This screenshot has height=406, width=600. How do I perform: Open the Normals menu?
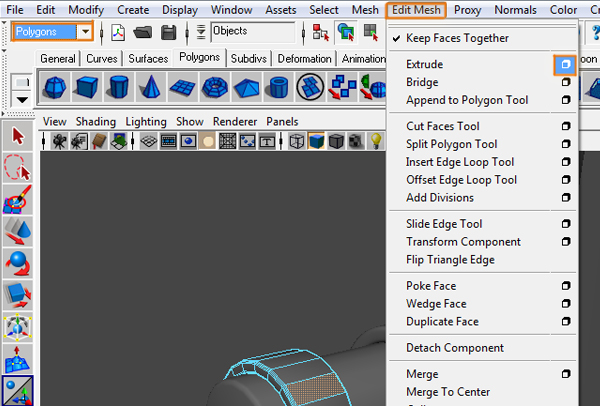[x=515, y=10]
